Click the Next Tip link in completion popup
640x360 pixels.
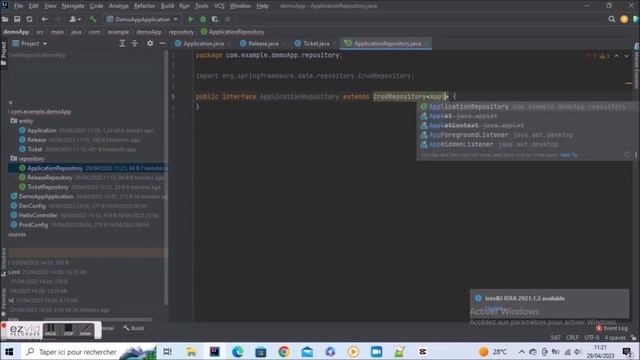coord(569,155)
